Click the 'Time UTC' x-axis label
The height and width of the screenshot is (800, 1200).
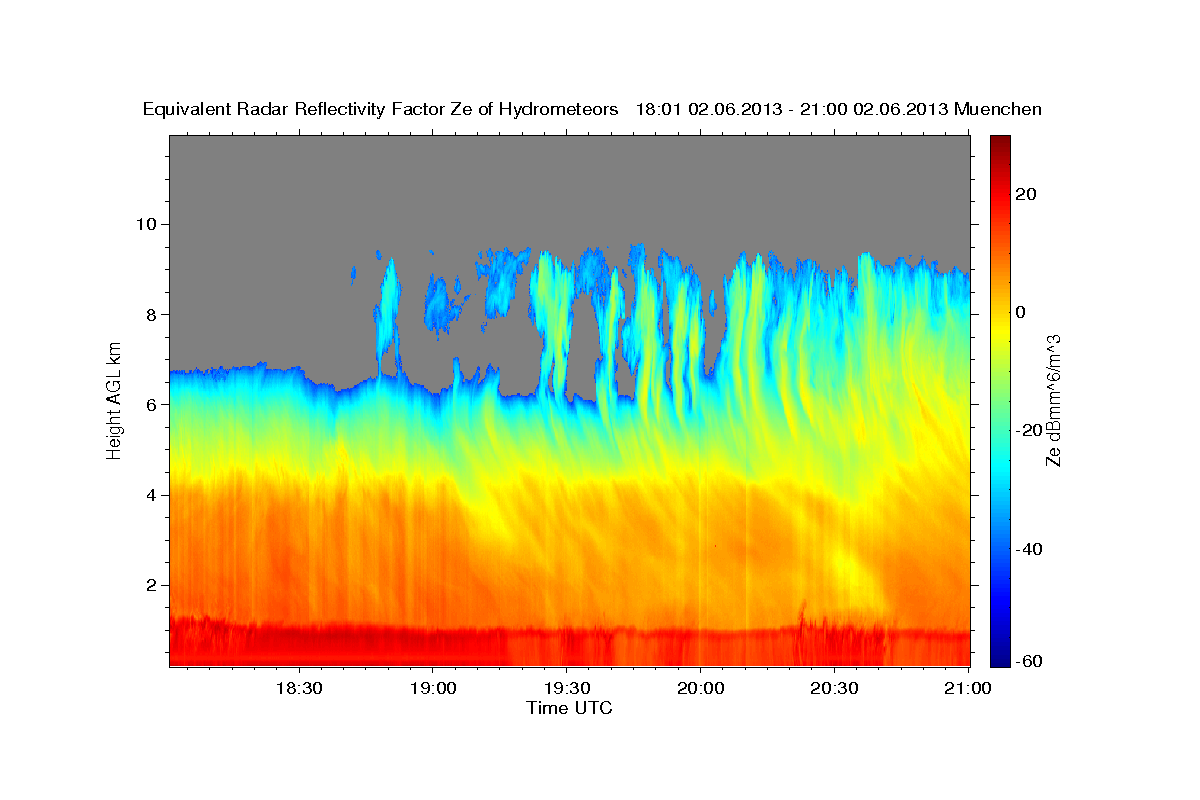569,708
